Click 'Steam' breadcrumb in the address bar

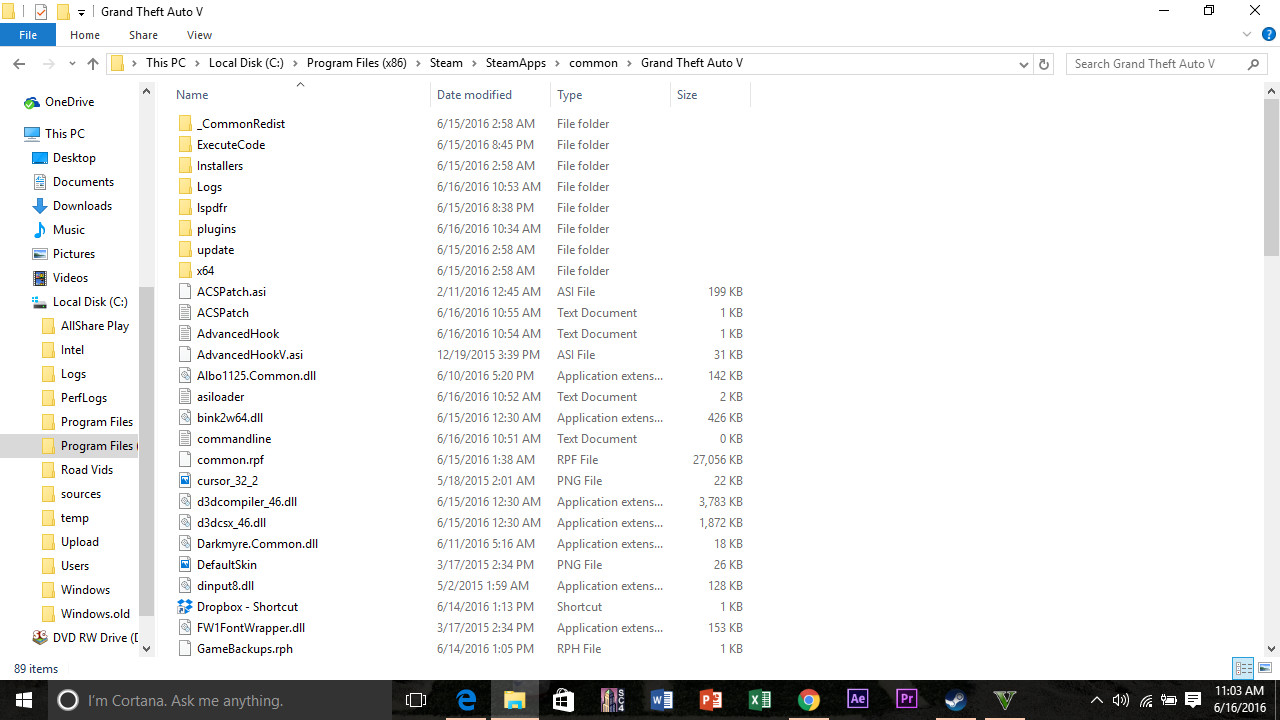(x=446, y=63)
